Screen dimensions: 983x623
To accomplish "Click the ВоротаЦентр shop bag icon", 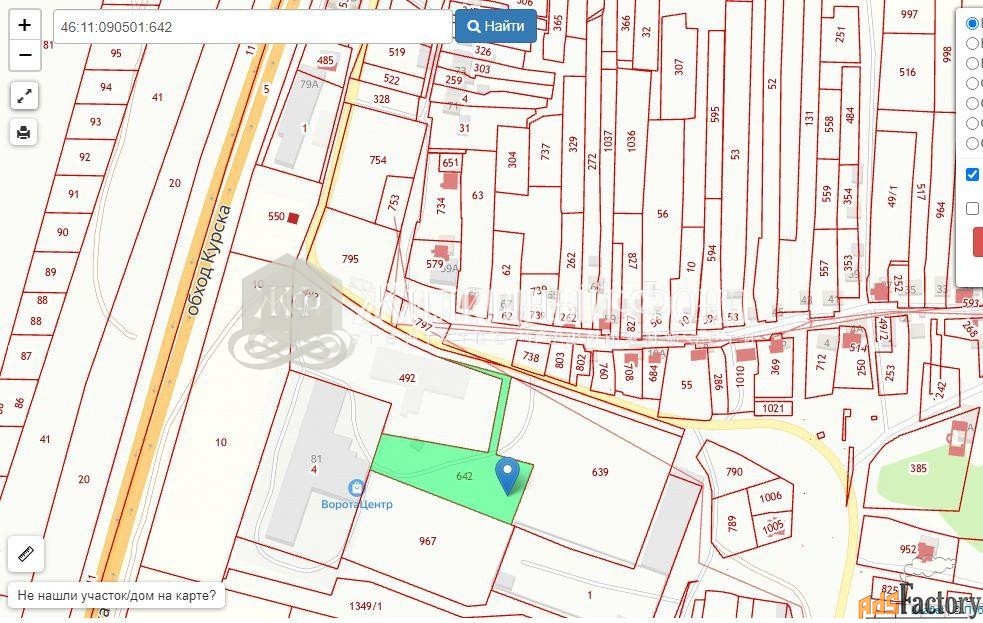I will 356,488.
